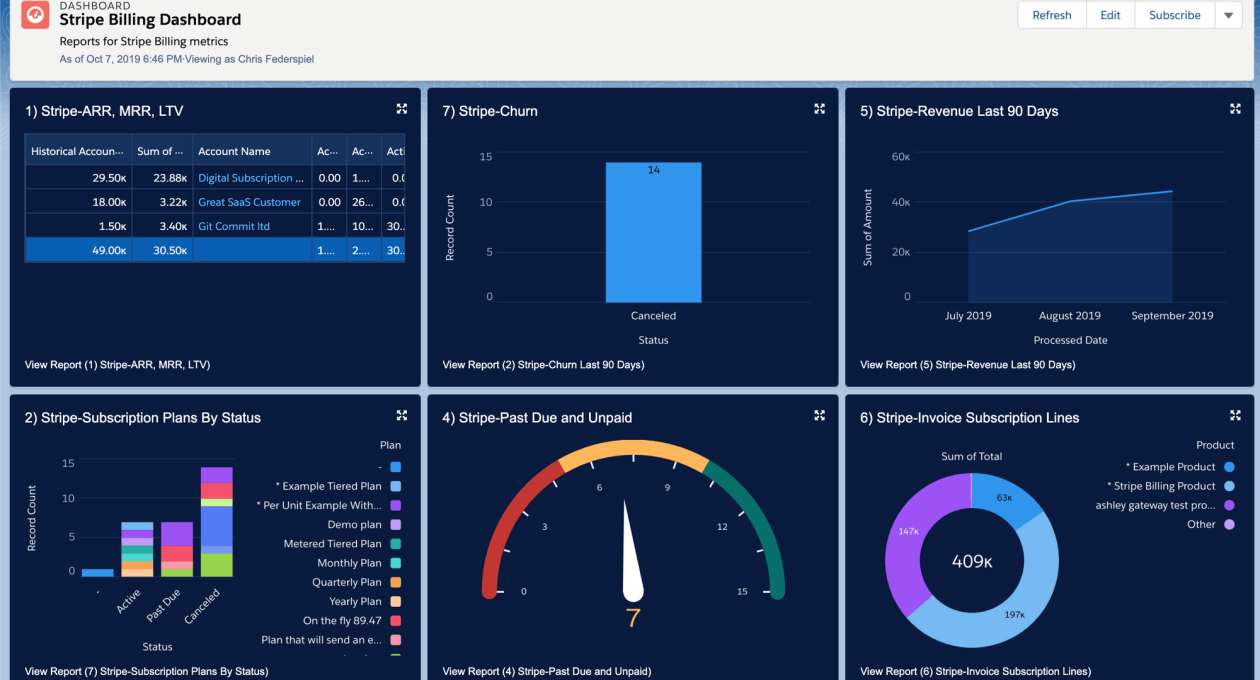Click the Historical Account column header
The width and height of the screenshot is (1260, 680).
(x=78, y=151)
